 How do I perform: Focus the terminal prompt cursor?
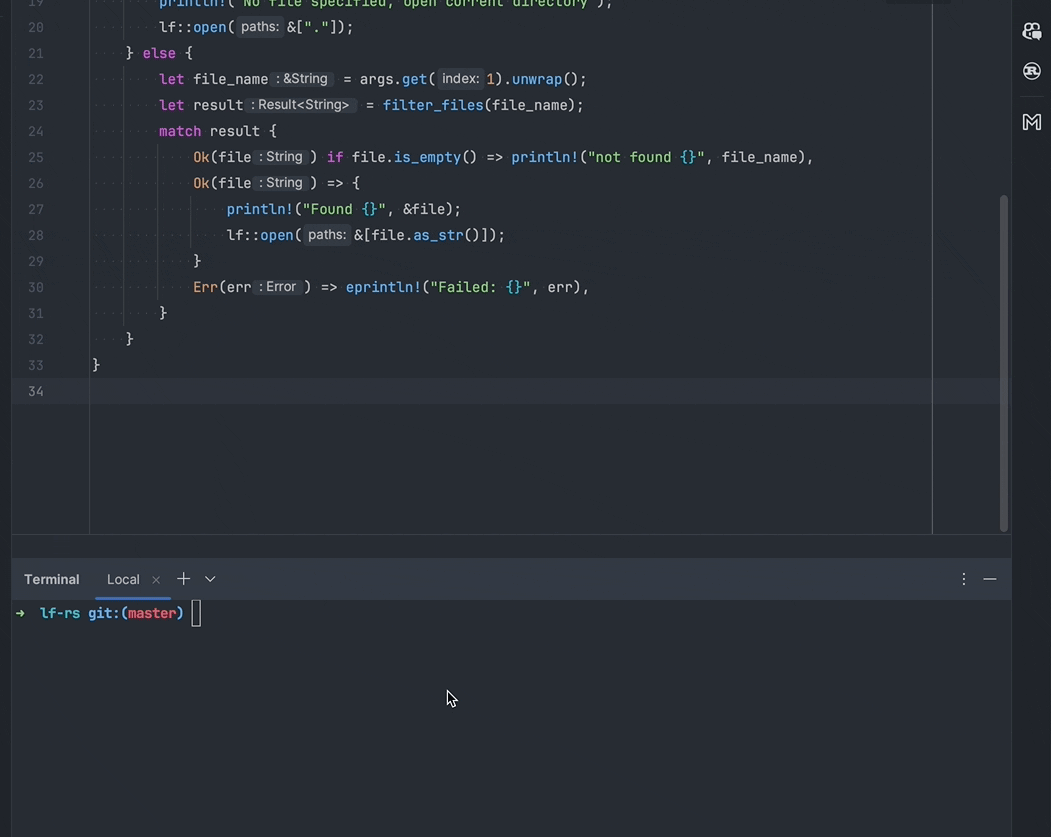196,613
